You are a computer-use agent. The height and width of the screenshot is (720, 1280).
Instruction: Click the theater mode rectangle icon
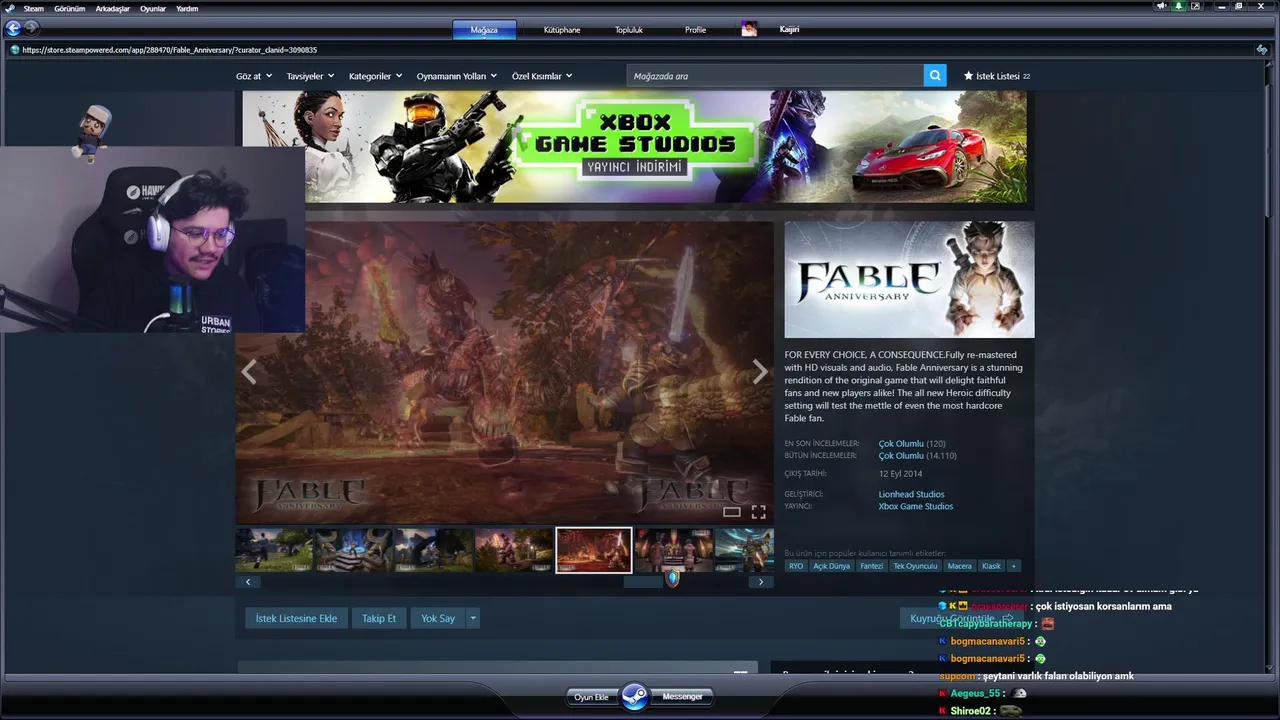[732, 512]
